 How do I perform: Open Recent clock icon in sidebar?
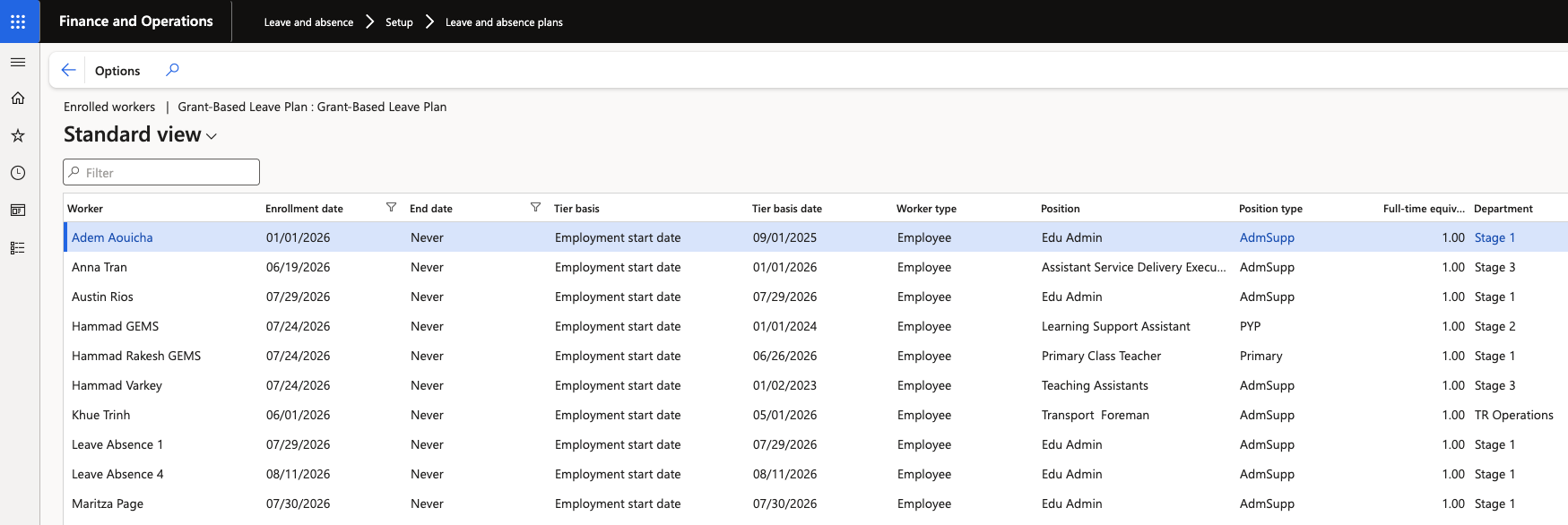(18, 173)
